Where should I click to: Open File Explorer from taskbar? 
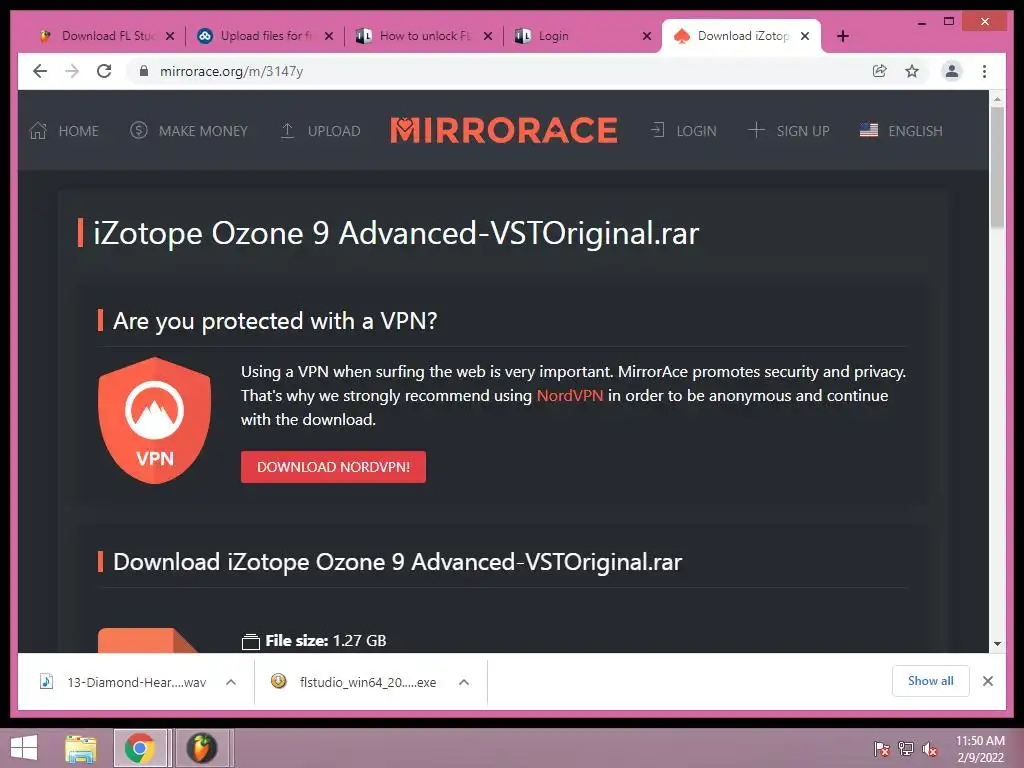tap(81, 748)
